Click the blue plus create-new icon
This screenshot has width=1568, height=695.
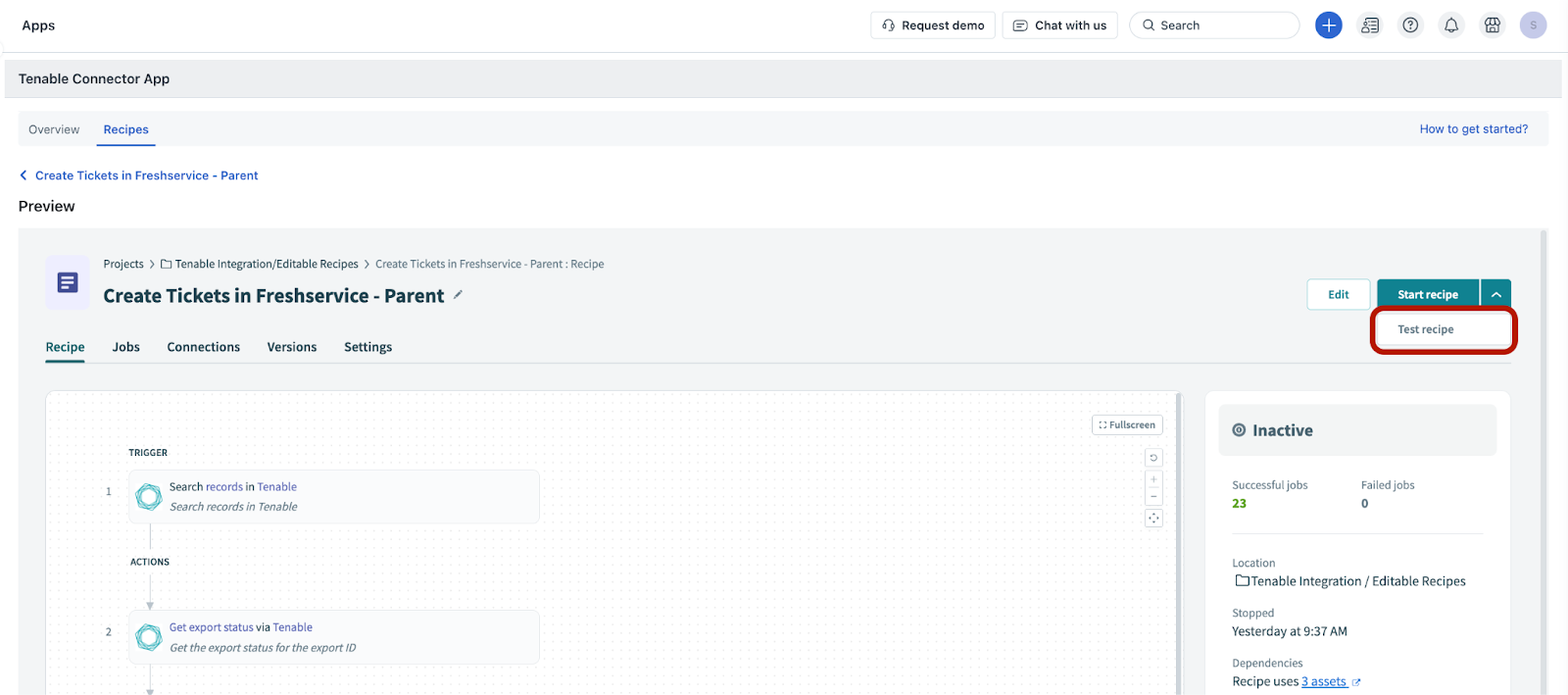1328,25
